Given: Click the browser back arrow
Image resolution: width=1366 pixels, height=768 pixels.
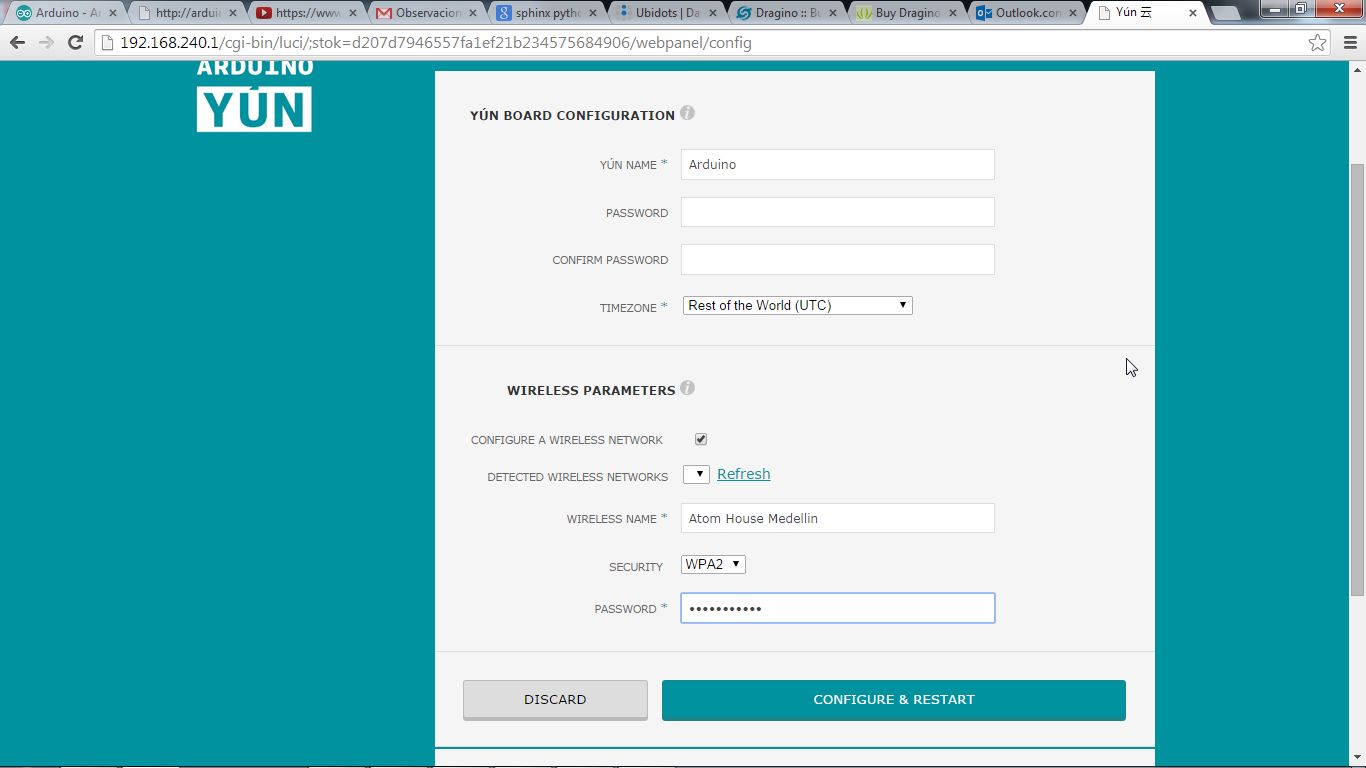Looking at the screenshot, I should tap(17, 43).
